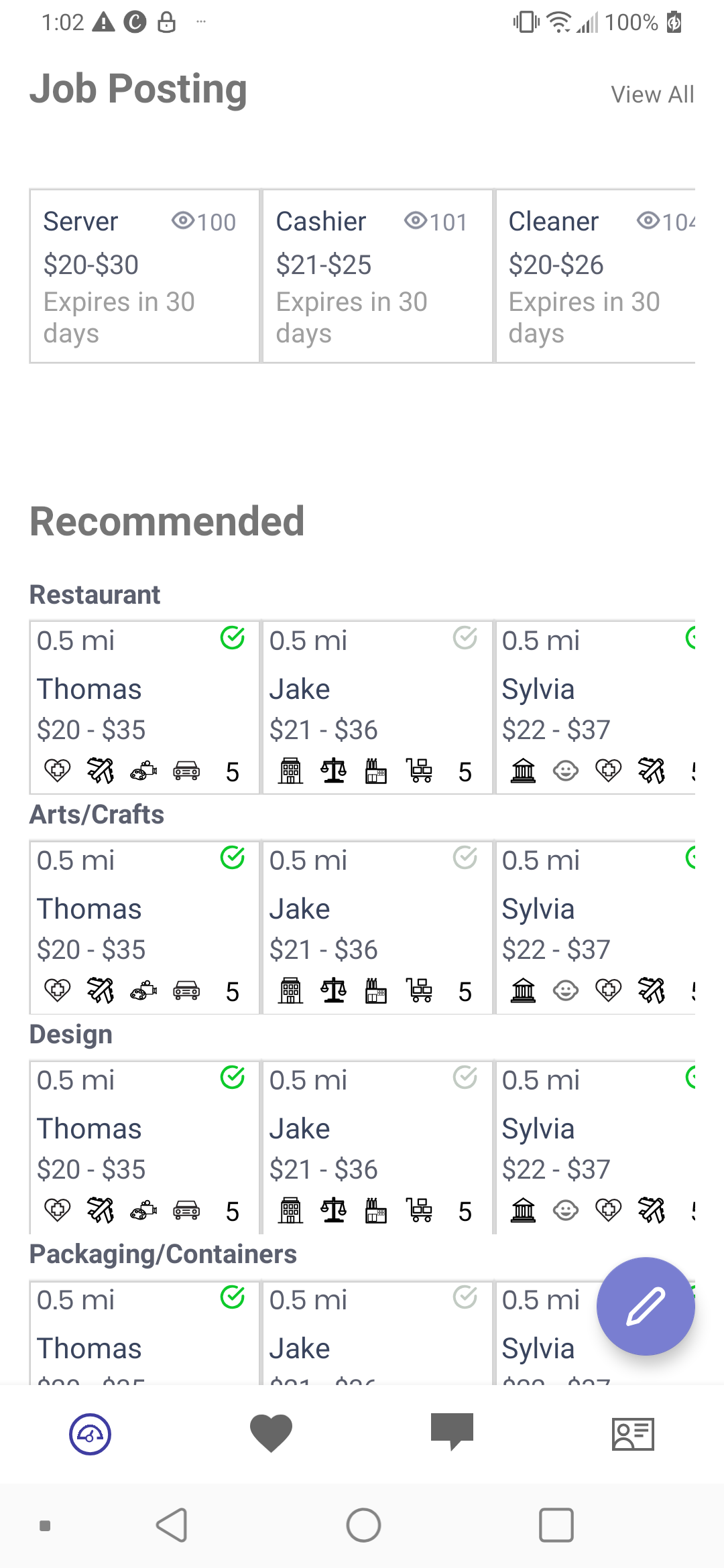
Task: Click the View All link
Action: pyautogui.click(x=652, y=94)
